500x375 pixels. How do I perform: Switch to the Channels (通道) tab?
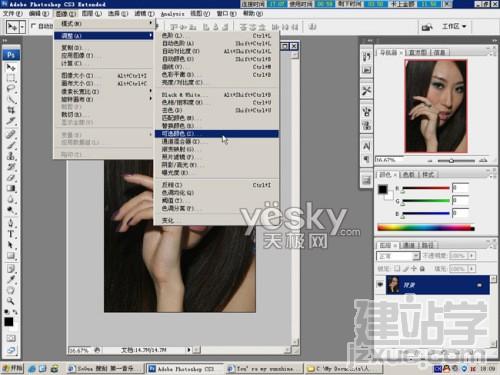[x=408, y=245]
